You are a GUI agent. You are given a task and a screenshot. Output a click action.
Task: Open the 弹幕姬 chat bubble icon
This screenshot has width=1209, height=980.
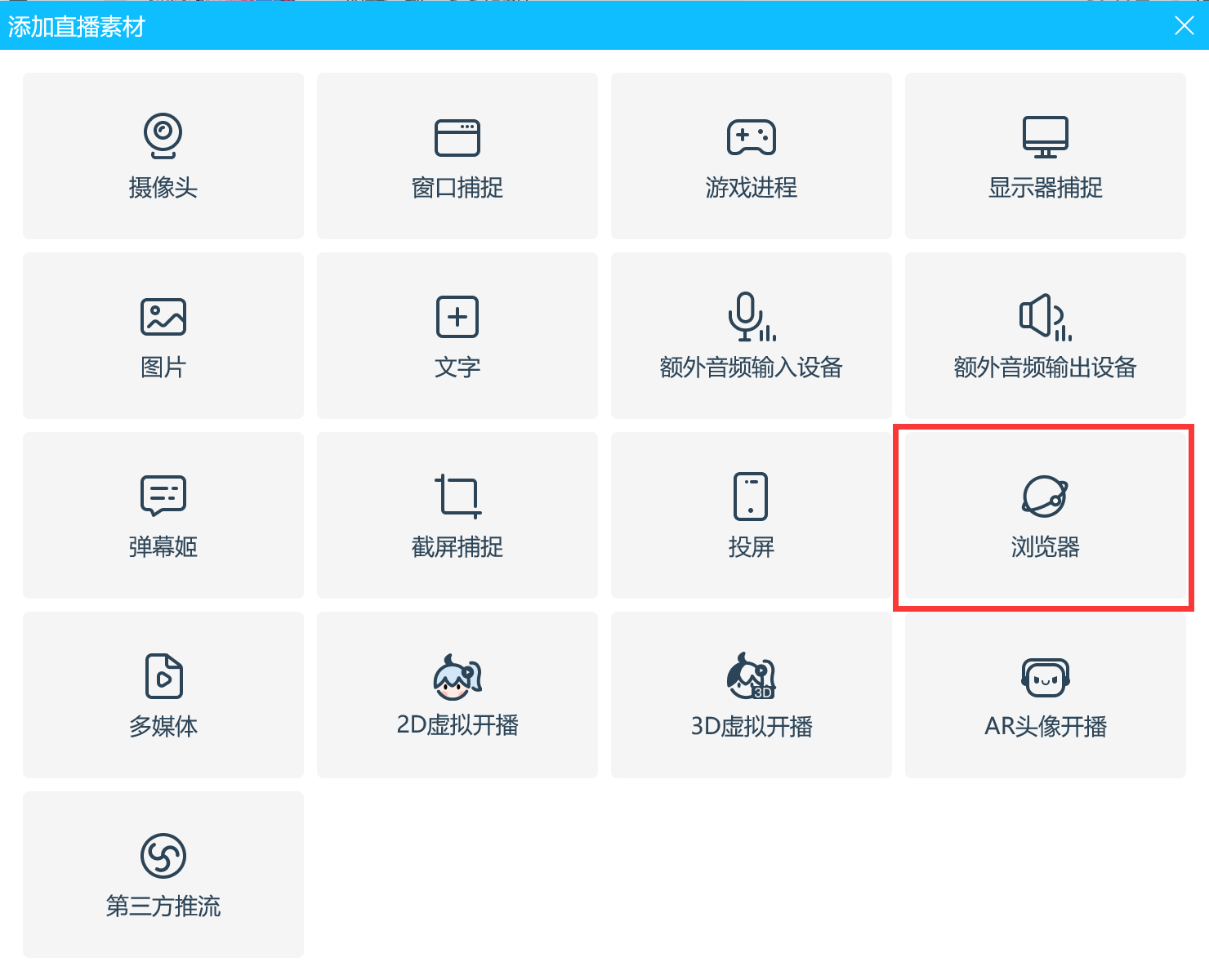163,496
